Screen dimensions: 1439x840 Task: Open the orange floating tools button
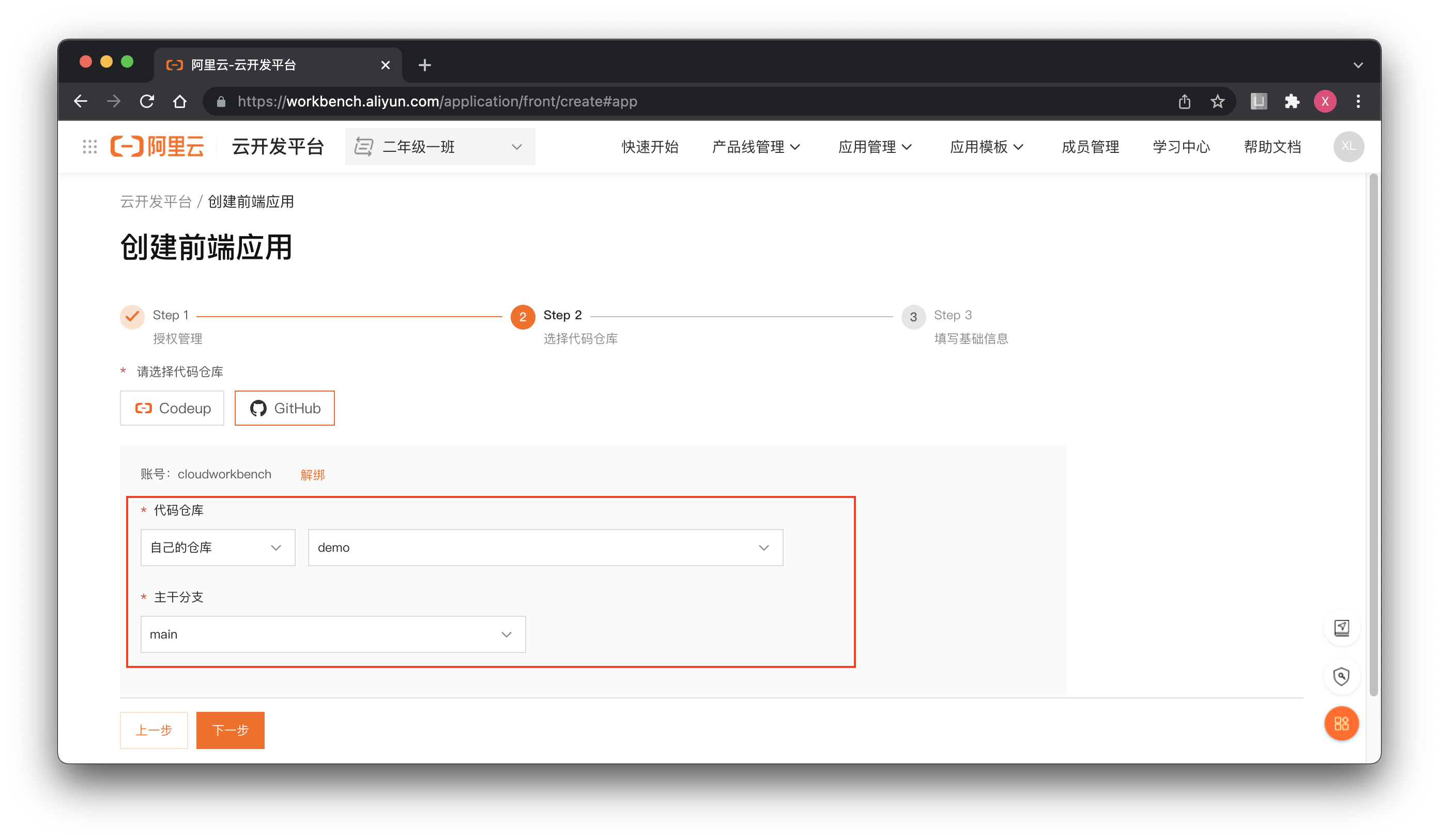(1341, 724)
